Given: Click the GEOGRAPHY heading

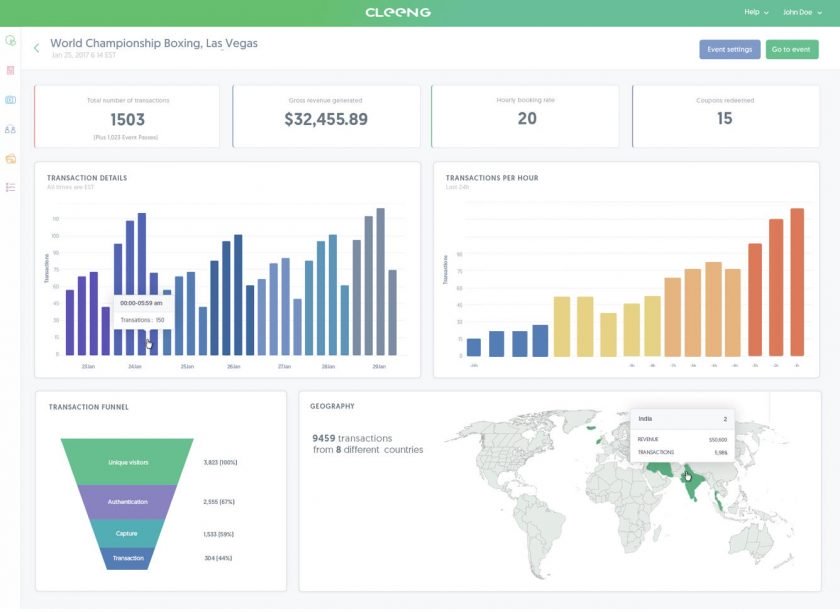Looking at the screenshot, I should tap(332, 406).
